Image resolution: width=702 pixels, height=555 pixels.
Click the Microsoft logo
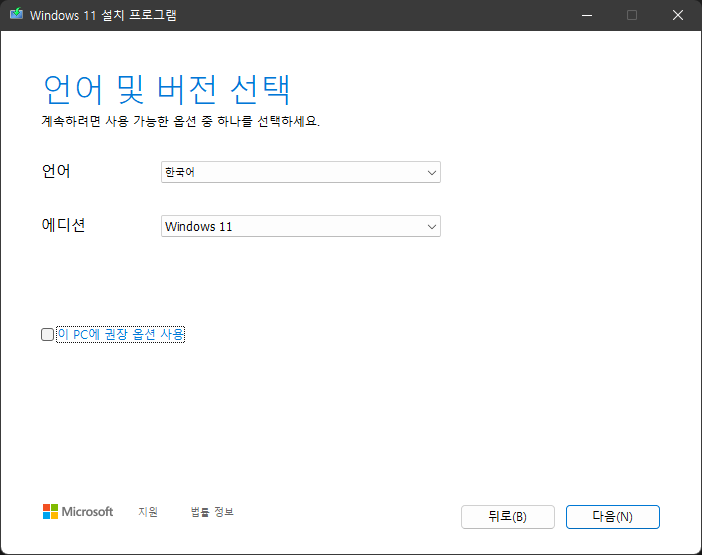pyautogui.click(x=78, y=512)
